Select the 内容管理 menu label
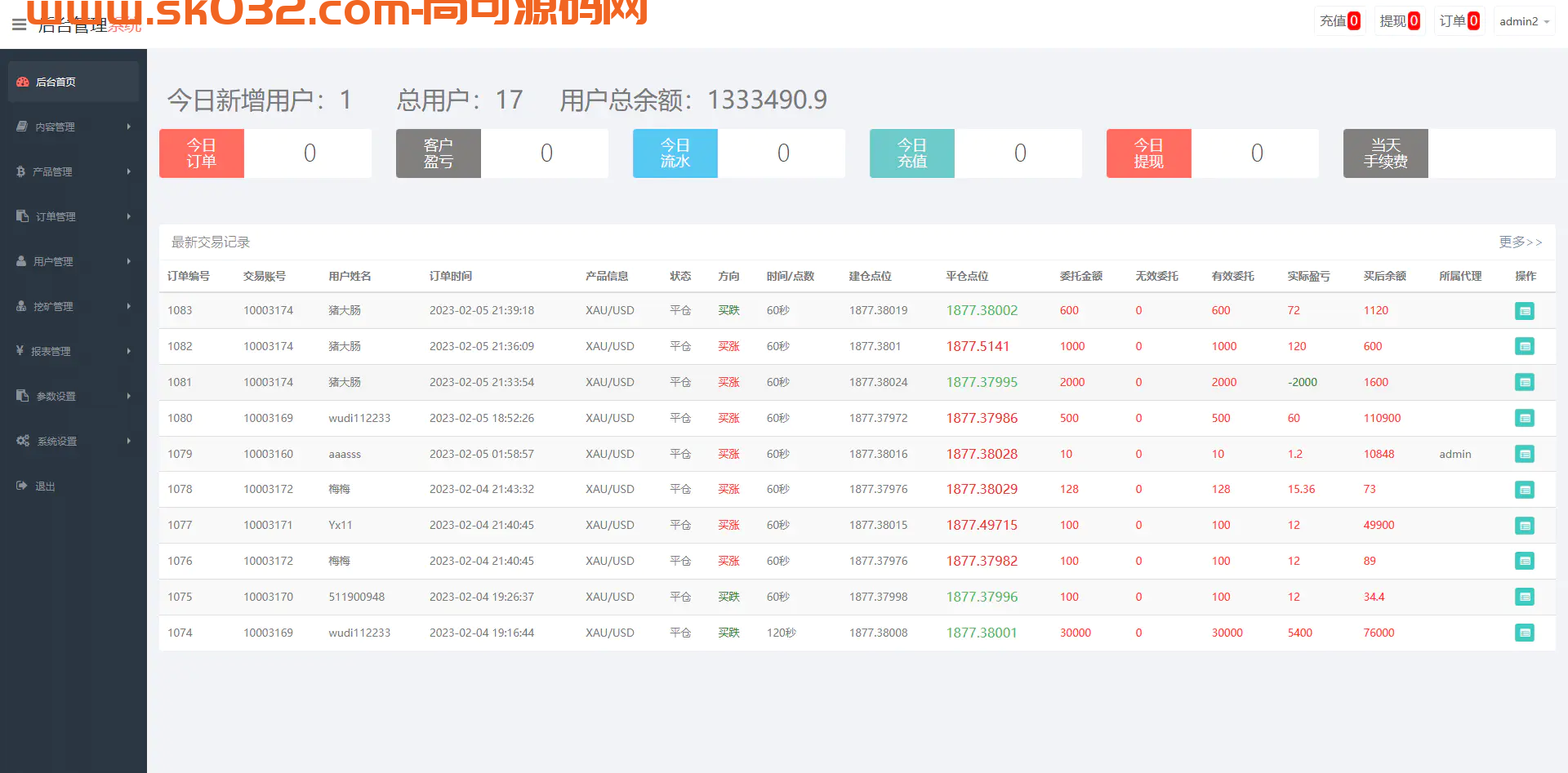Screen dimensions: 1568x773 (55, 127)
